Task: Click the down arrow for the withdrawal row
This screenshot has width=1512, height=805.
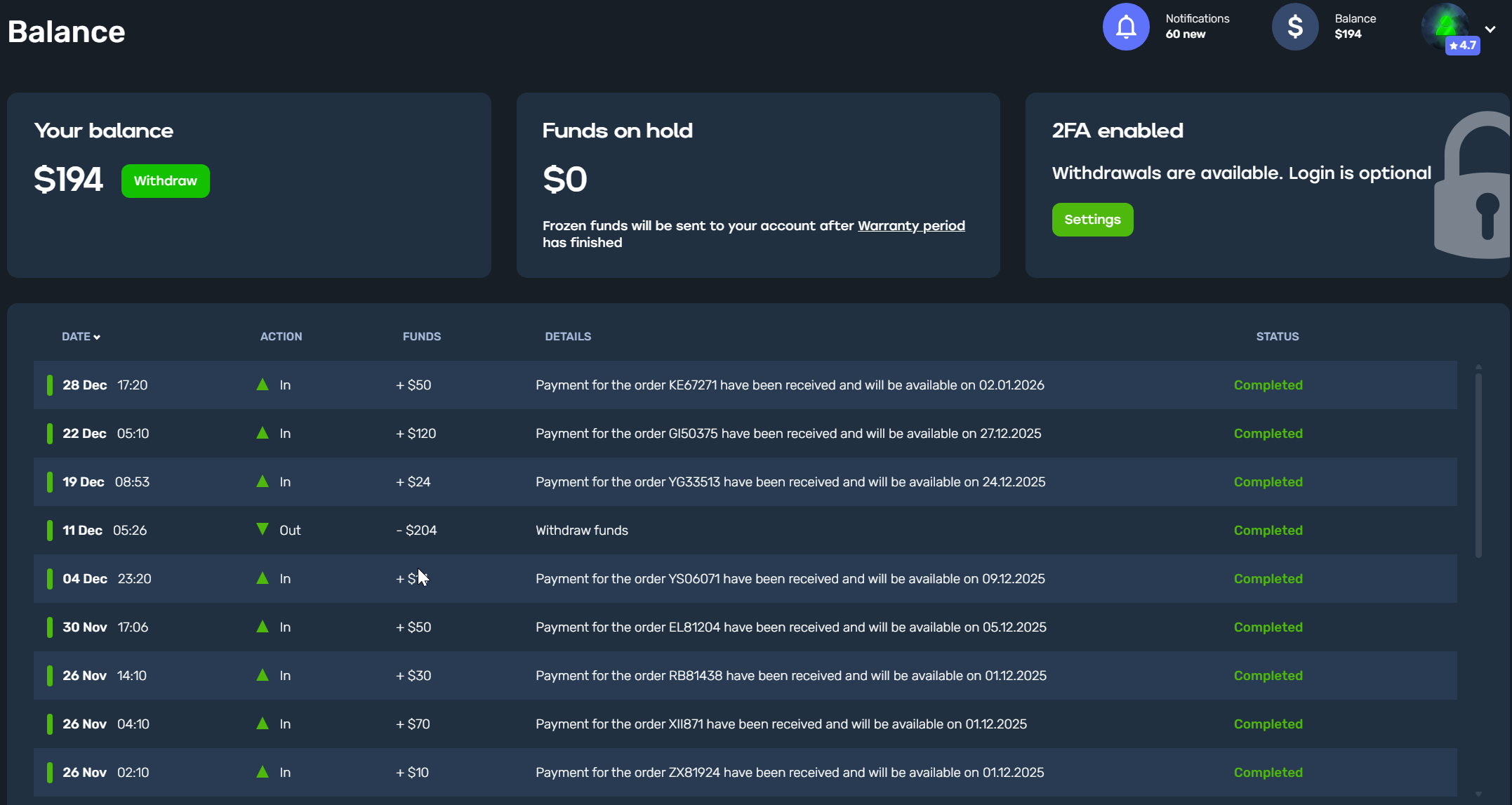Action: coord(263,529)
